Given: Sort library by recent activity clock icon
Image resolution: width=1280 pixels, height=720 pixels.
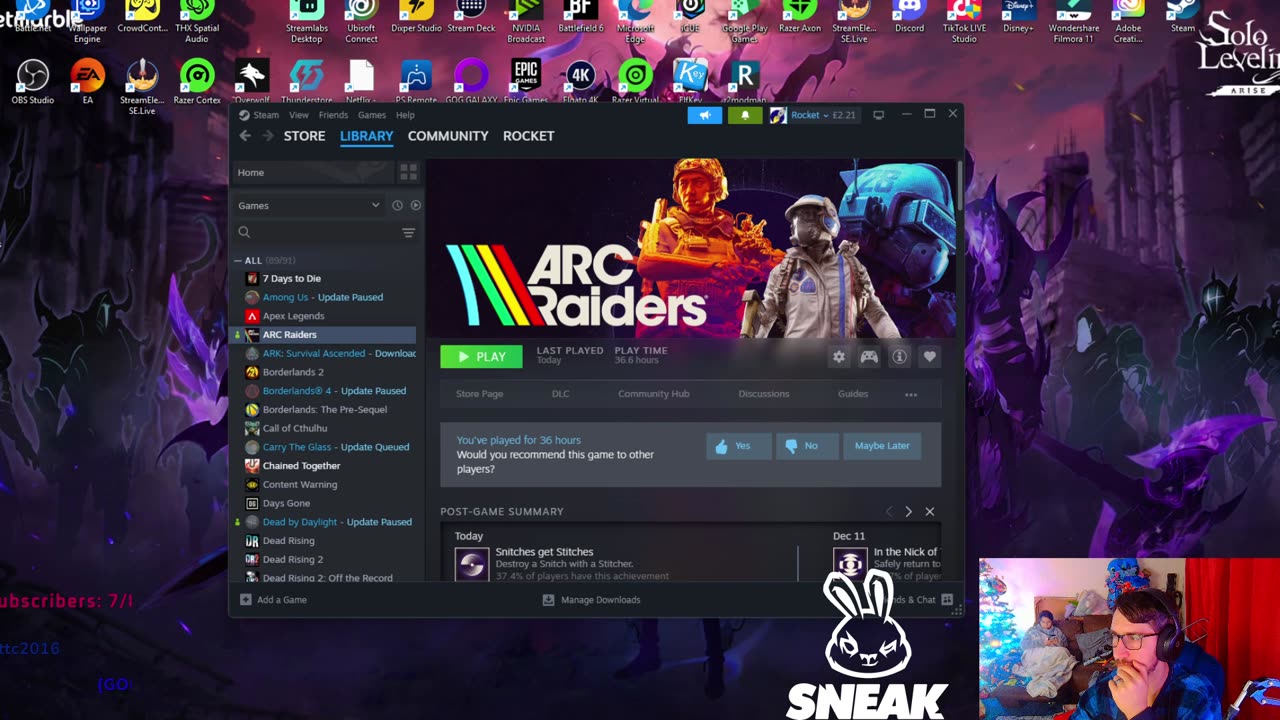Looking at the screenshot, I should pos(397,205).
